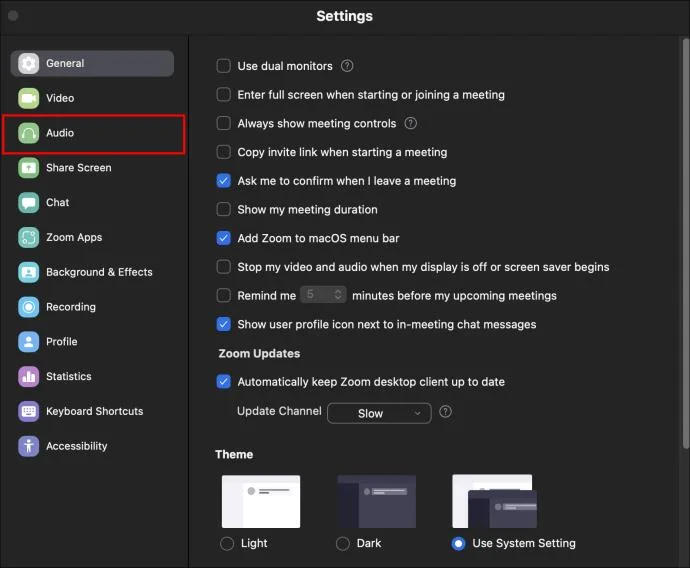Open the Update Channel Slow dropdown

[379, 413]
